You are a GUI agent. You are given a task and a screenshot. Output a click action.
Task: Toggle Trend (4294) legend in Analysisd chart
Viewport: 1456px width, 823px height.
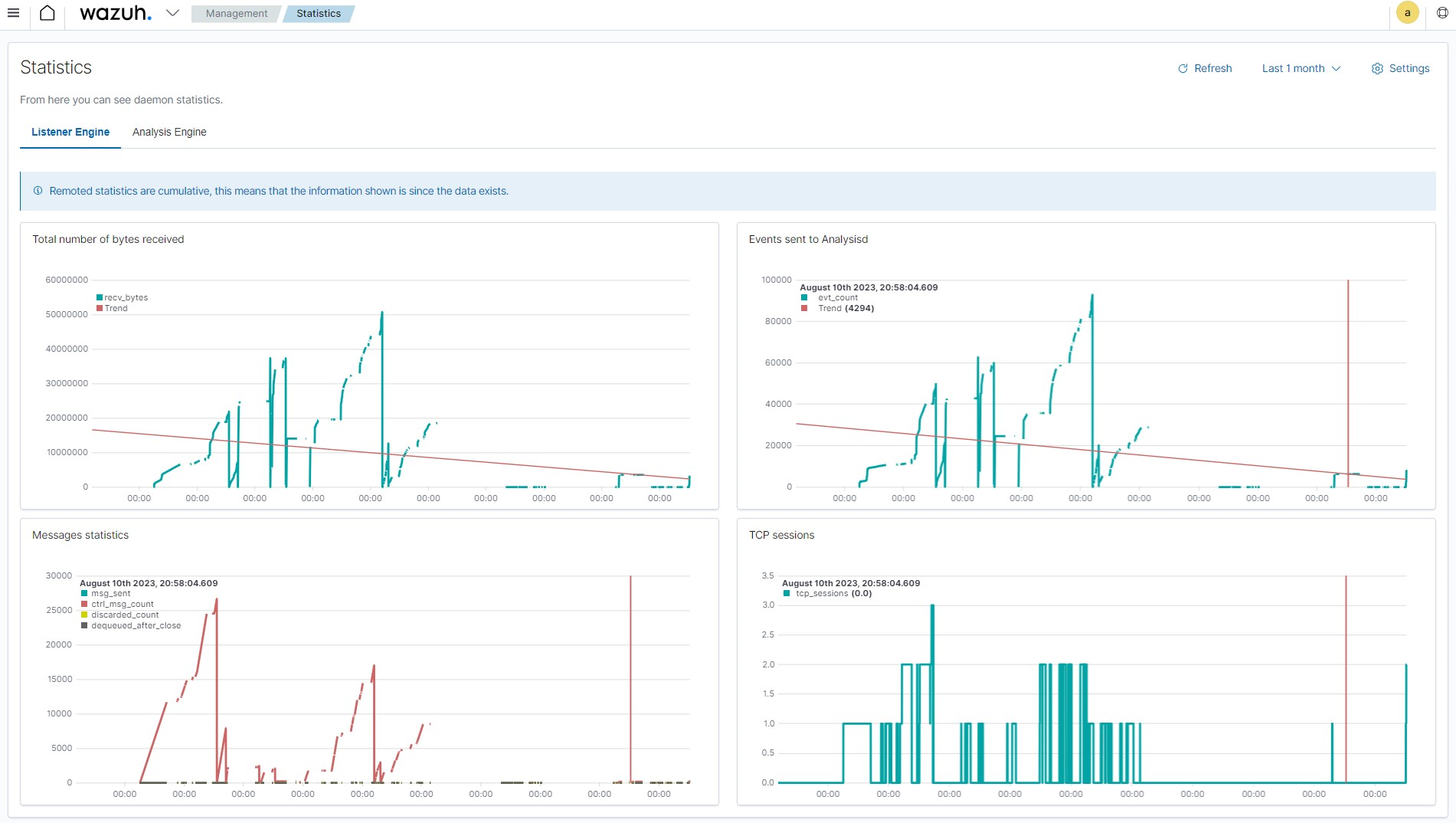(837, 308)
